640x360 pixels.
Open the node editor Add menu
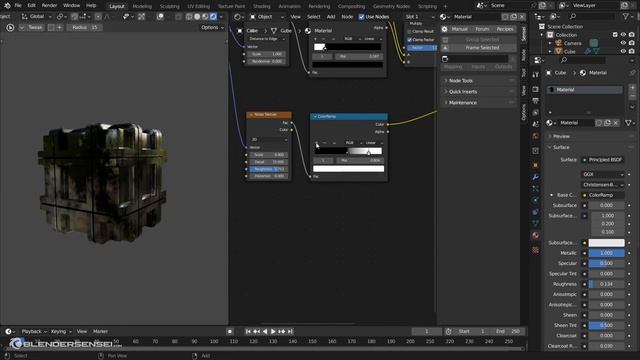tap(331, 17)
